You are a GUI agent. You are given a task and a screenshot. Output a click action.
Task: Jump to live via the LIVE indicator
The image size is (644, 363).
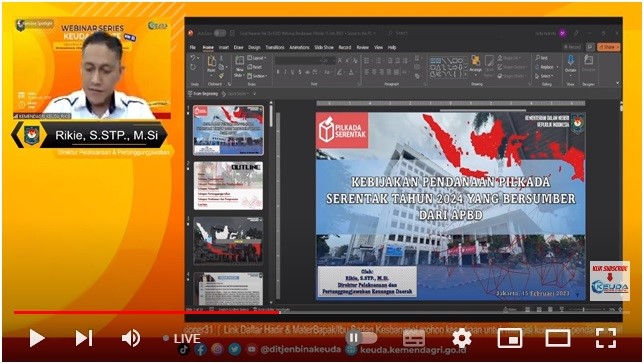coord(182,338)
